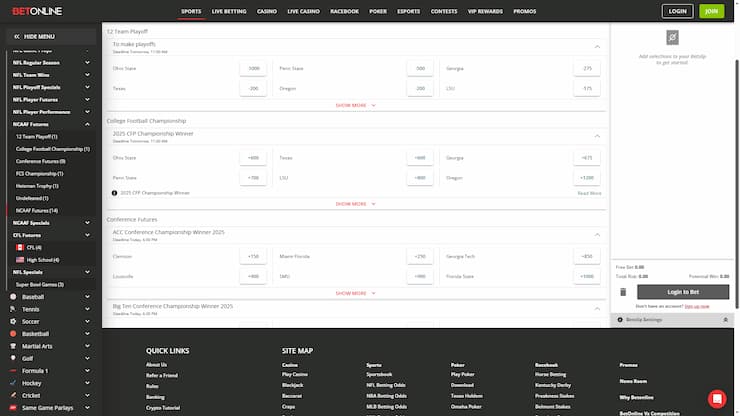The image size is (740, 416).
Task: Select the Soccer ball icon in sidebar
Action: click(x=13, y=321)
